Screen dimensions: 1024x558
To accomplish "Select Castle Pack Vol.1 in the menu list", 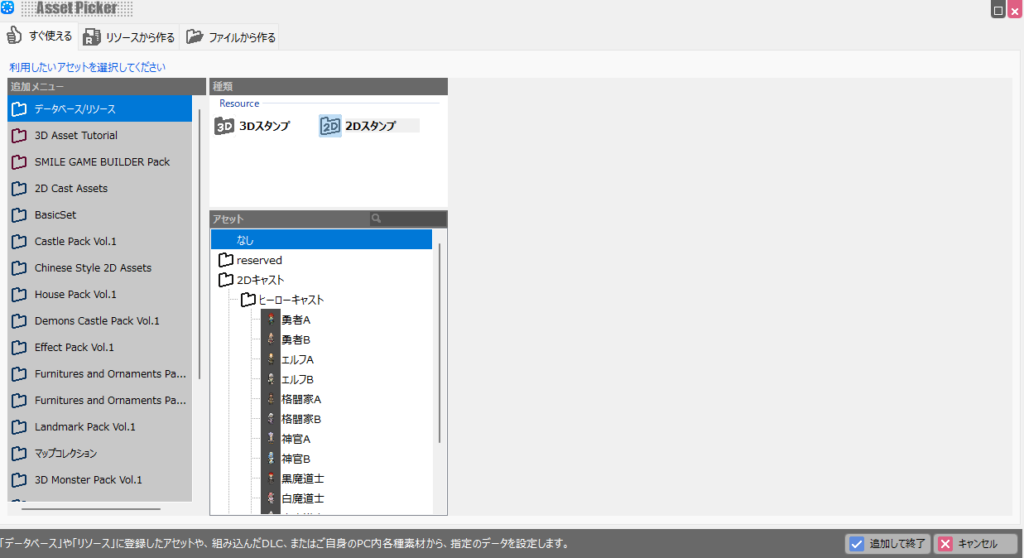I will (75, 241).
